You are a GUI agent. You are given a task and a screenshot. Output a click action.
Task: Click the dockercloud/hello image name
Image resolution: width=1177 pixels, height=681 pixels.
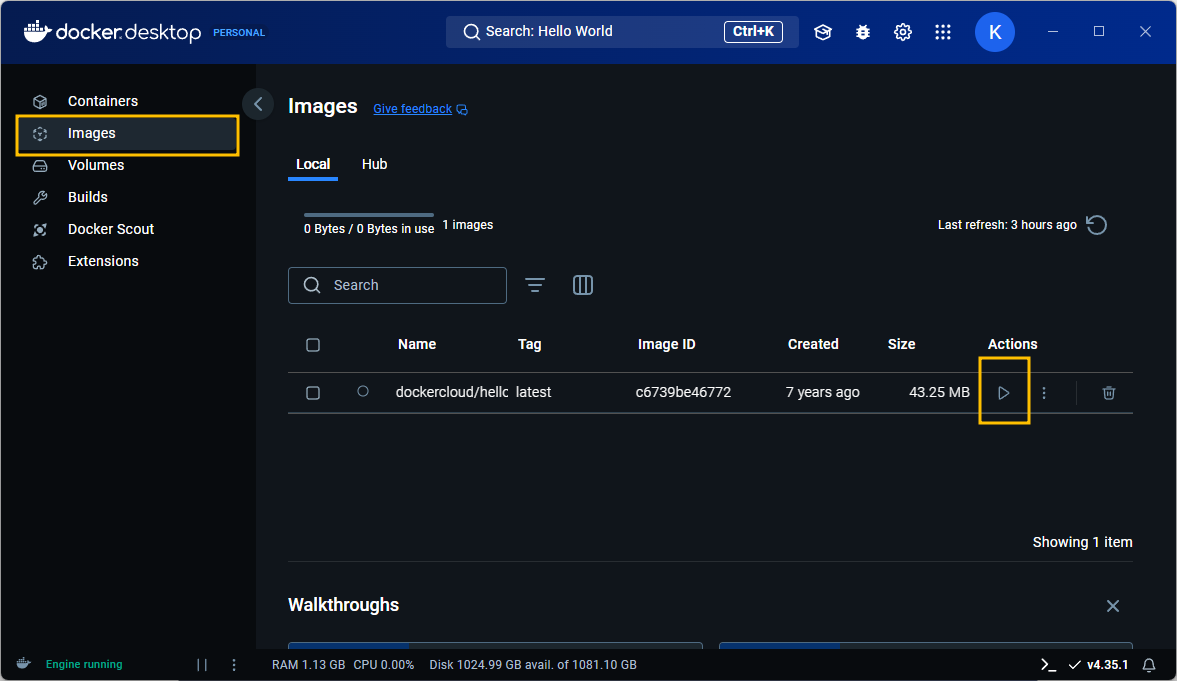[x=452, y=393]
